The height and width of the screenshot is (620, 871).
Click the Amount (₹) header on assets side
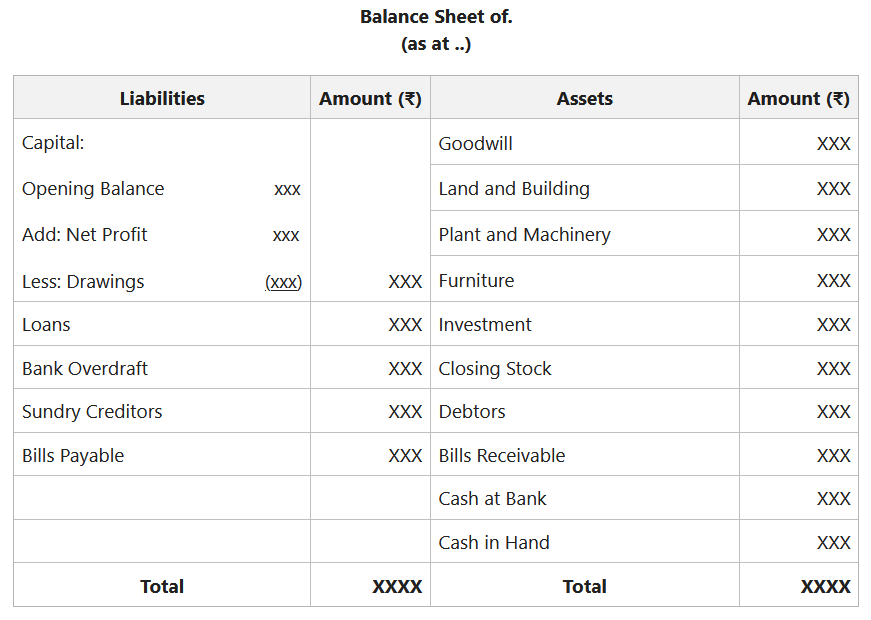[x=797, y=98]
